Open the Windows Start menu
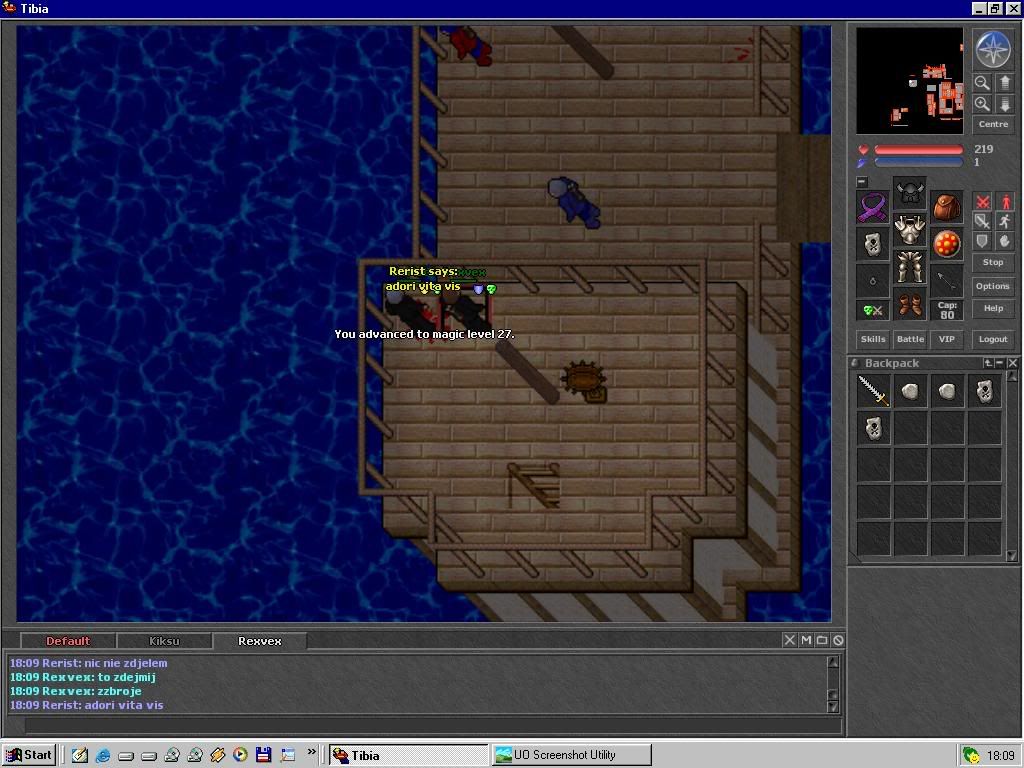Screen dimensions: 1024x768 point(29,755)
